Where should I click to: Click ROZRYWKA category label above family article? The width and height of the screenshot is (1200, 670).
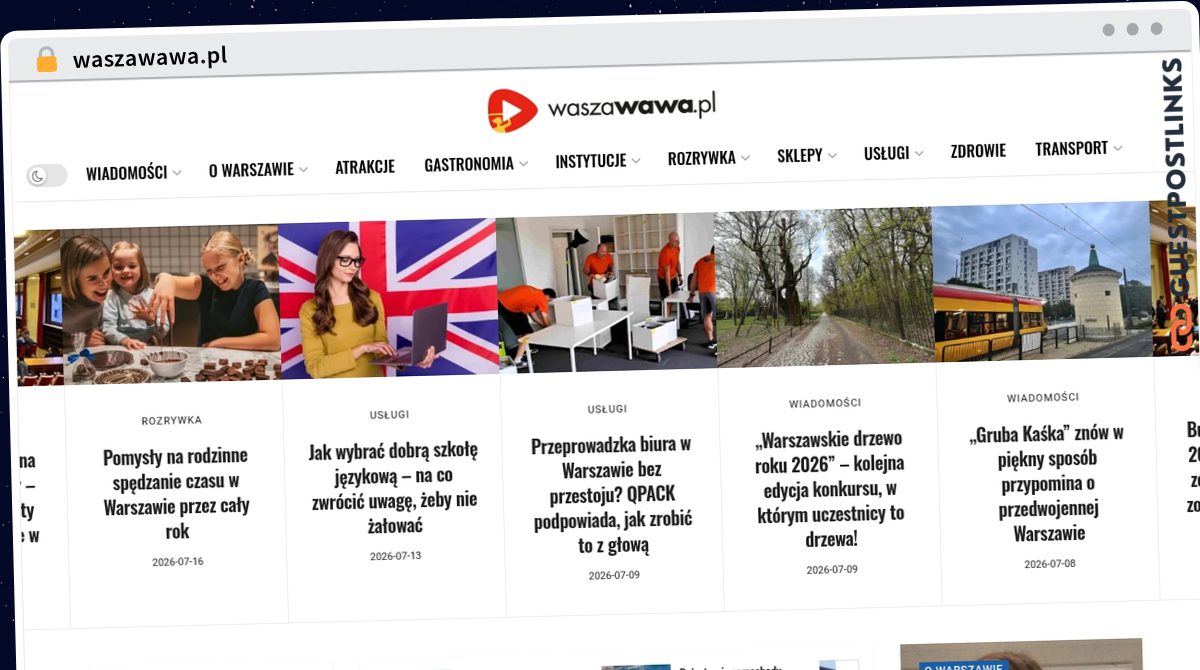pyautogui.click(x=172, y=421)
